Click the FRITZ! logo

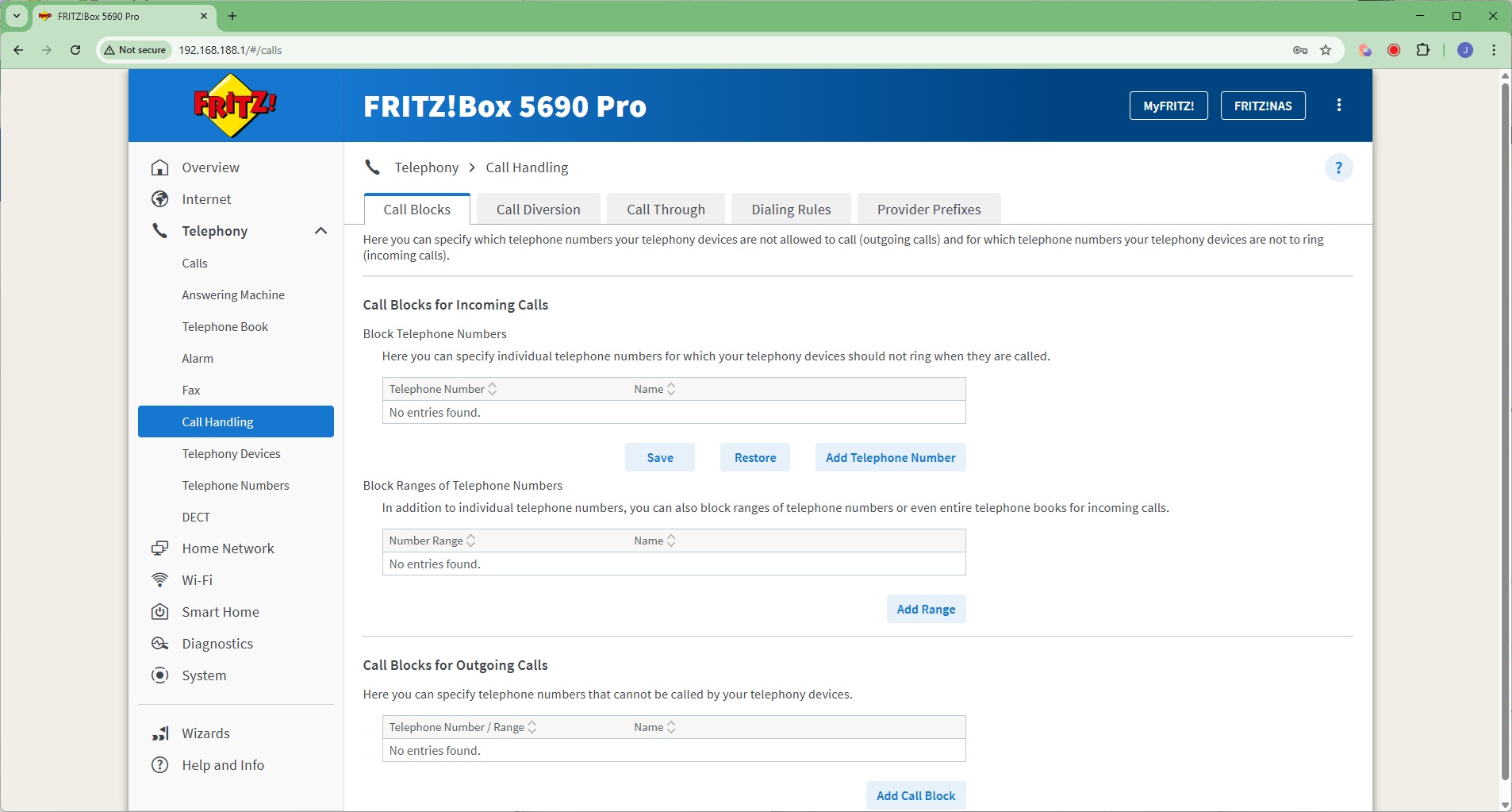click(x=236, y=106)
